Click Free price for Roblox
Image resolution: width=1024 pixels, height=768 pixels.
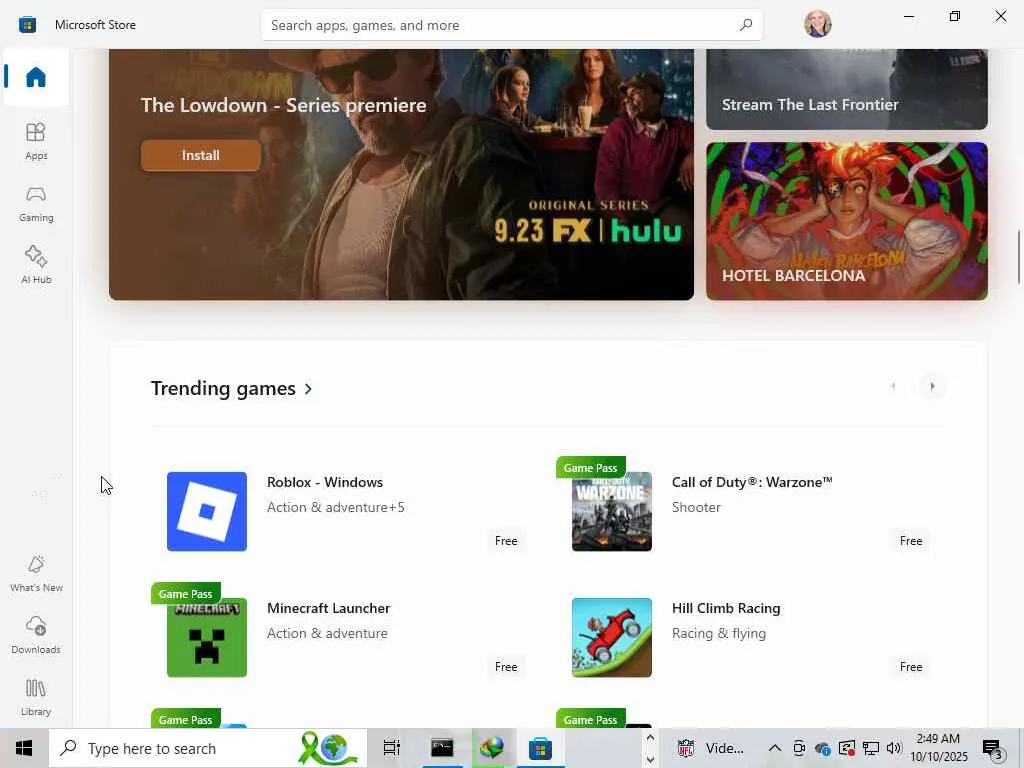pos(505,541)
